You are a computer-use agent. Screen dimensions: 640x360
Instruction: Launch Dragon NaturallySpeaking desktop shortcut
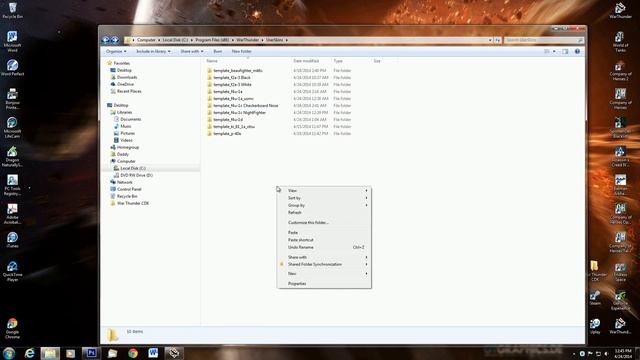tap(12, 156)
